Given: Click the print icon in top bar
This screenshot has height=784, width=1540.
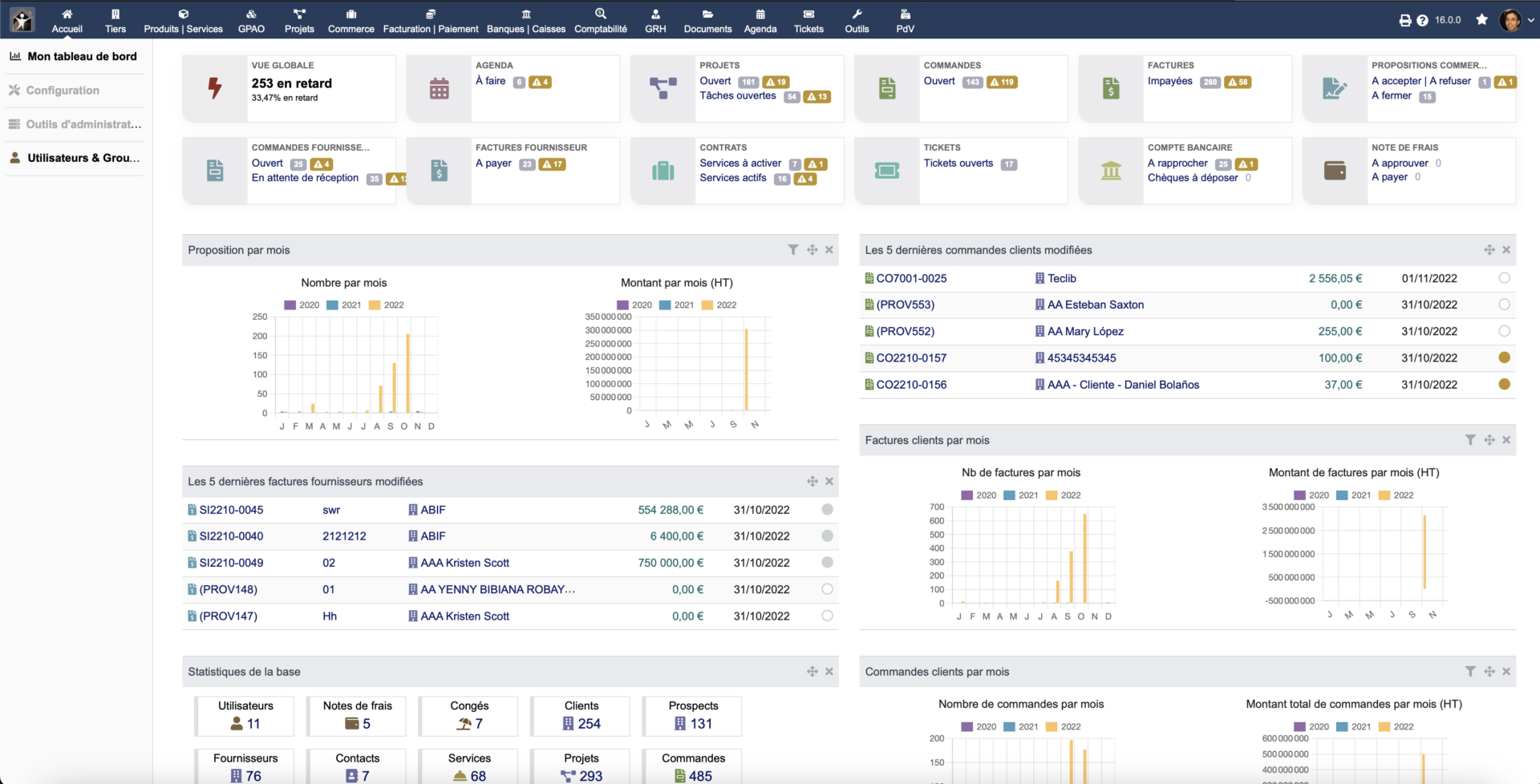Looking at the screenshot, I should click(x=1405, y=20).
